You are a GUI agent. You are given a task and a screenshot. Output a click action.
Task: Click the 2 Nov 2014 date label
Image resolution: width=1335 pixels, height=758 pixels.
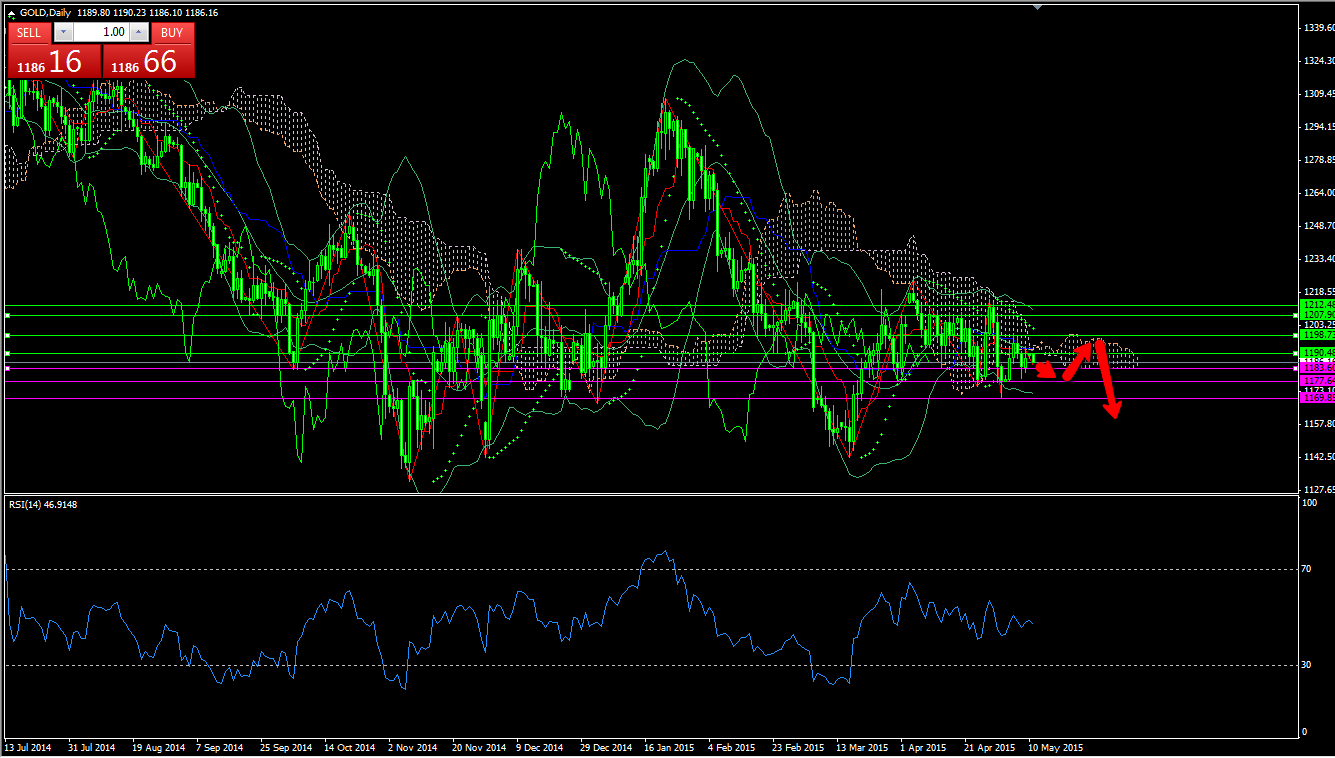[413, 747]
